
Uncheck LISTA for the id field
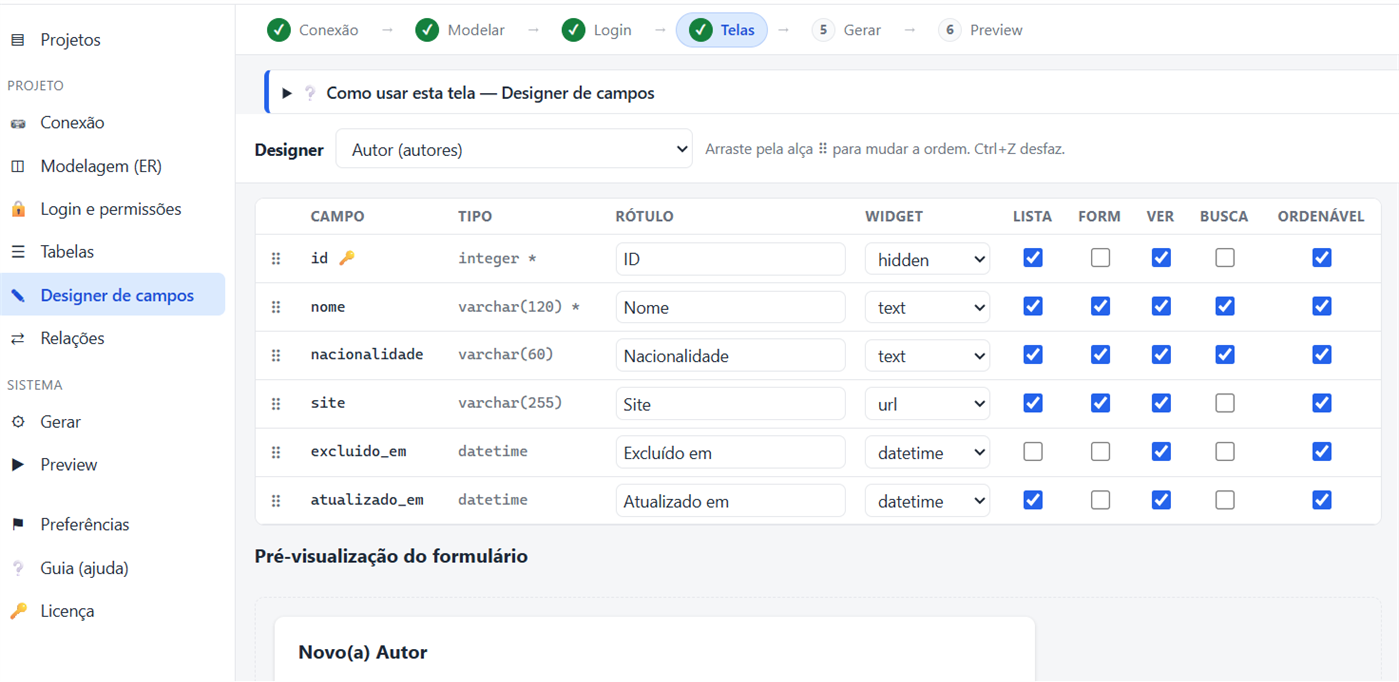(1033, 258)
